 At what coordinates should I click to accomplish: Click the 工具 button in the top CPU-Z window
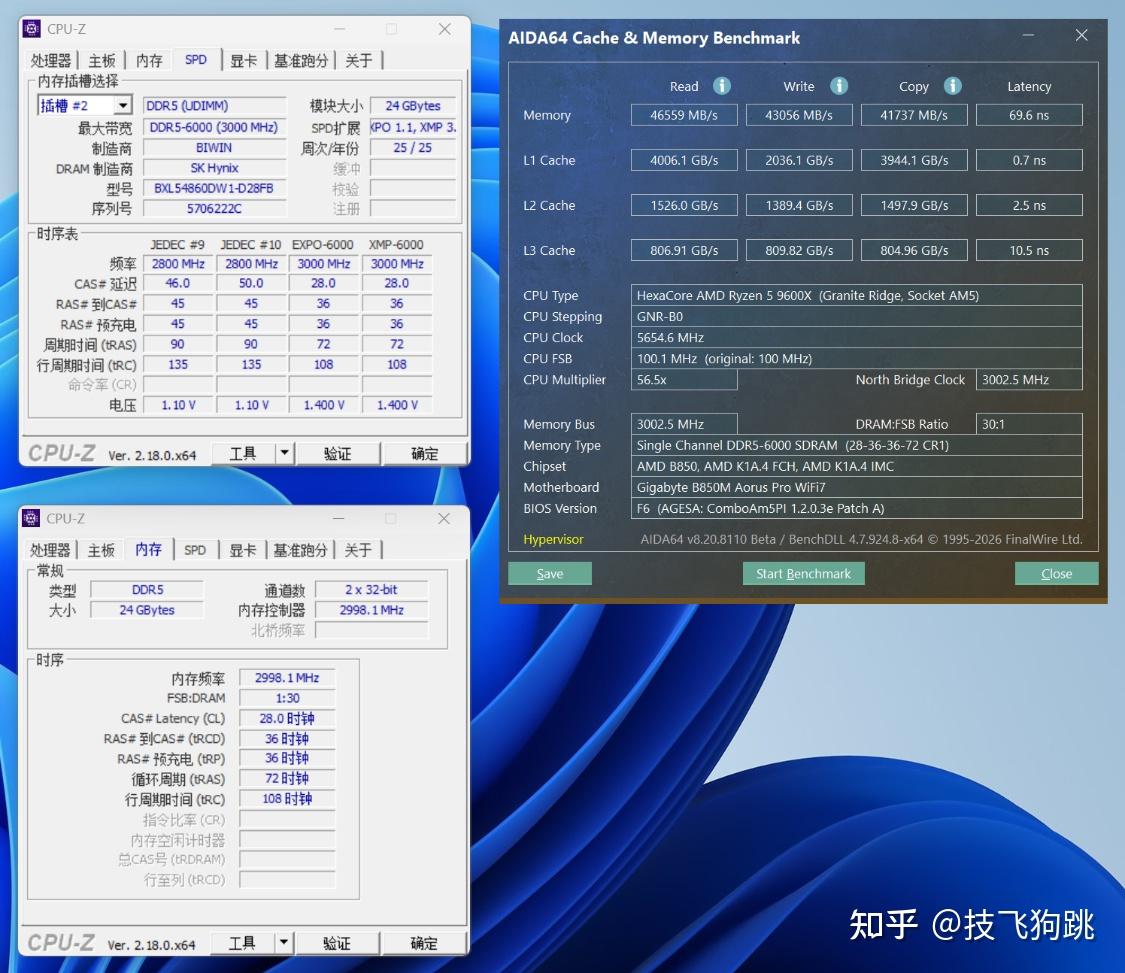click(243, 453)
